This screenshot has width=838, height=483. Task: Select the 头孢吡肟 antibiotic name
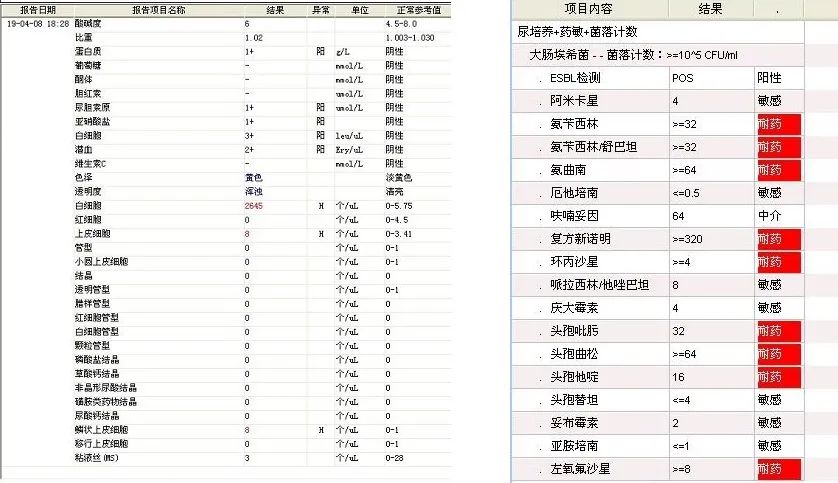[x=574, y=331]
